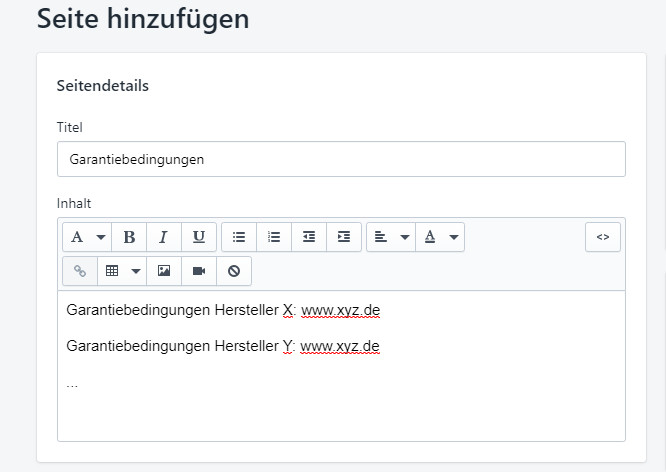
Task: Decrease indent with the outdent icon
Action: pos(309,237)
